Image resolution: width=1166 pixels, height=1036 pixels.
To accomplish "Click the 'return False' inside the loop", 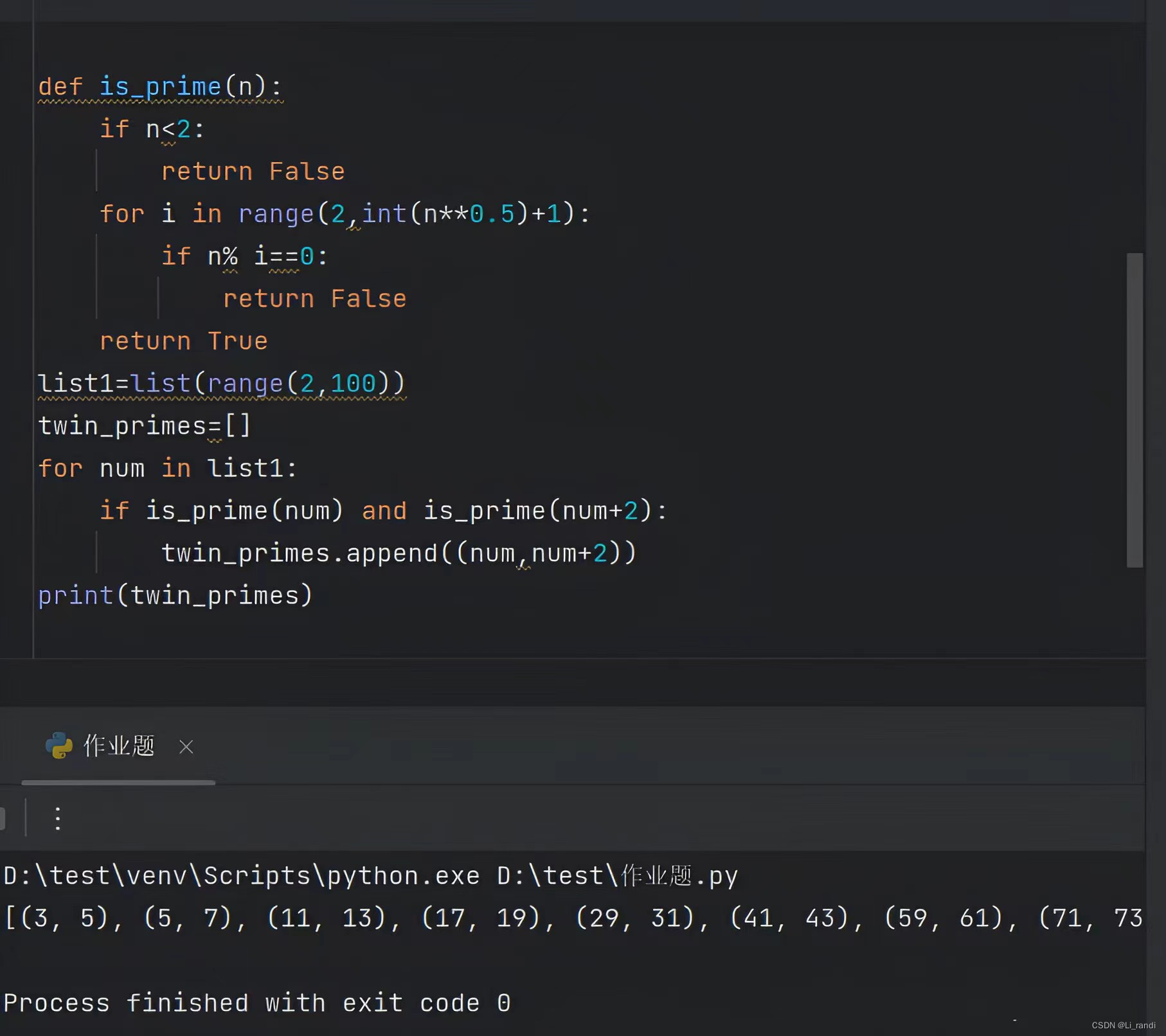I will 314,298.
